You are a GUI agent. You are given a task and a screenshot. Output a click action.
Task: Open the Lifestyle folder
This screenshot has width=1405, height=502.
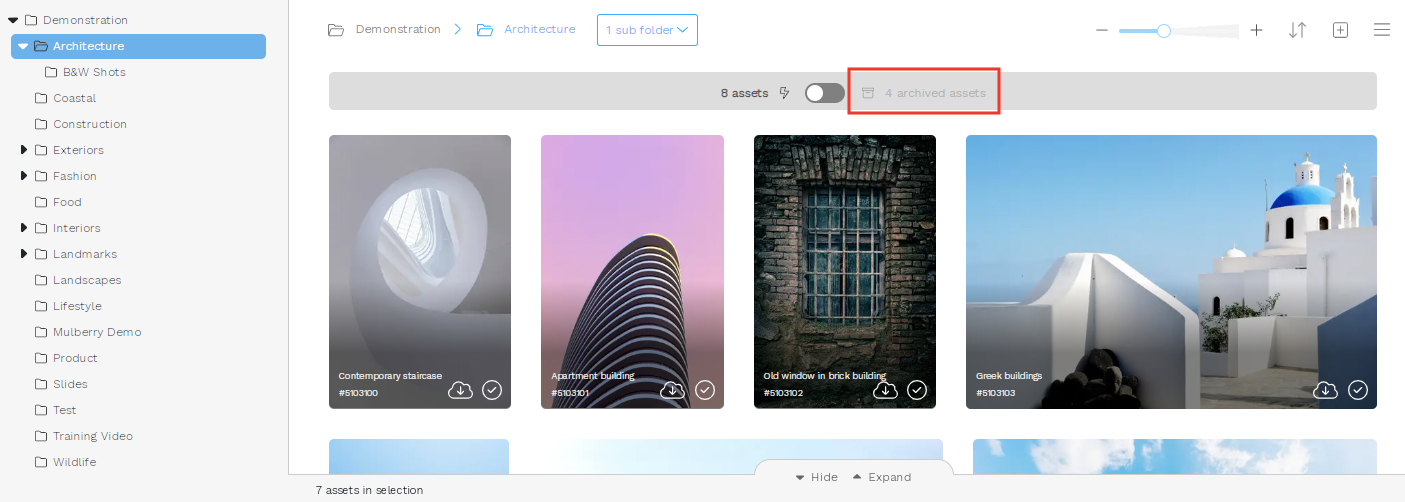point(77,306)
